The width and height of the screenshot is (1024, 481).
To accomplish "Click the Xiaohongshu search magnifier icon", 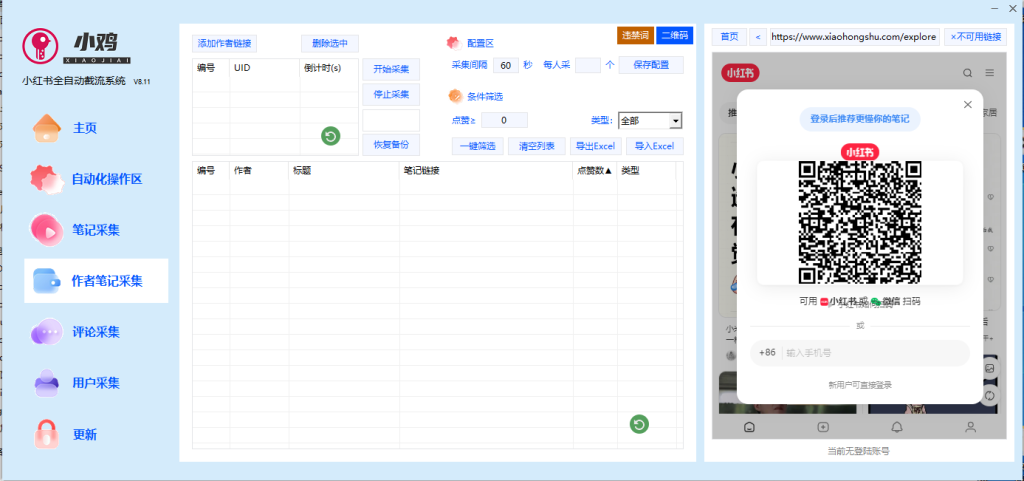I will tap(968, 72).
